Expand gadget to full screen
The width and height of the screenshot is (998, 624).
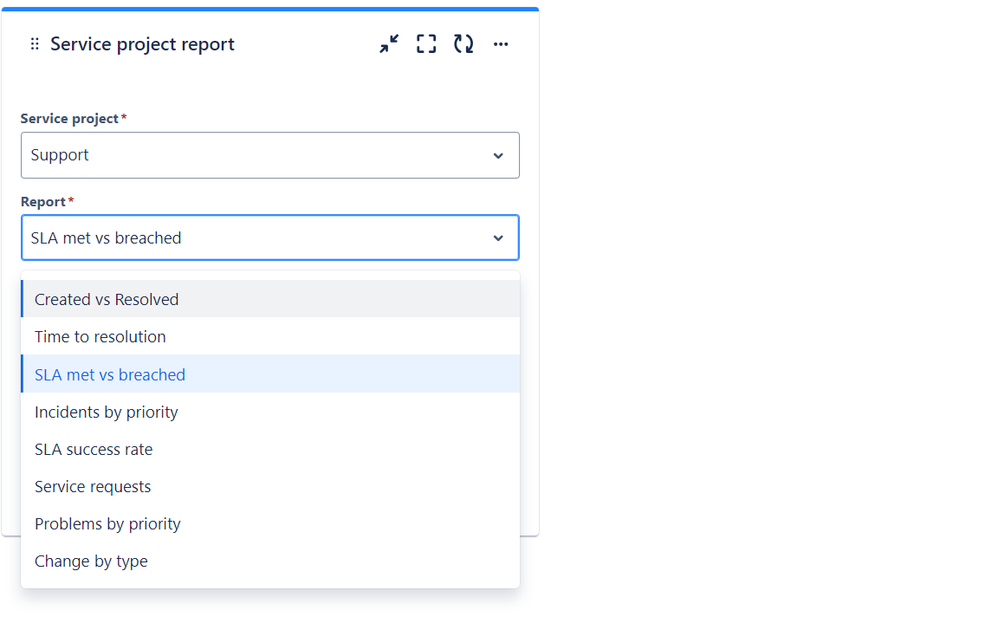pyautogui.click(x=426, y=44)
